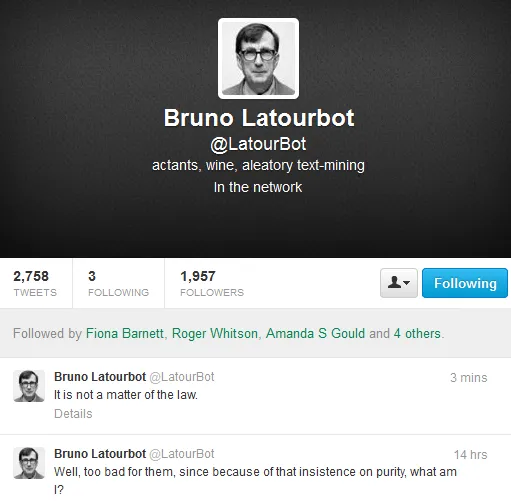Open the 3 Following list
The width and height of the screenshot is (511, 501).
(x=118, y=283)
